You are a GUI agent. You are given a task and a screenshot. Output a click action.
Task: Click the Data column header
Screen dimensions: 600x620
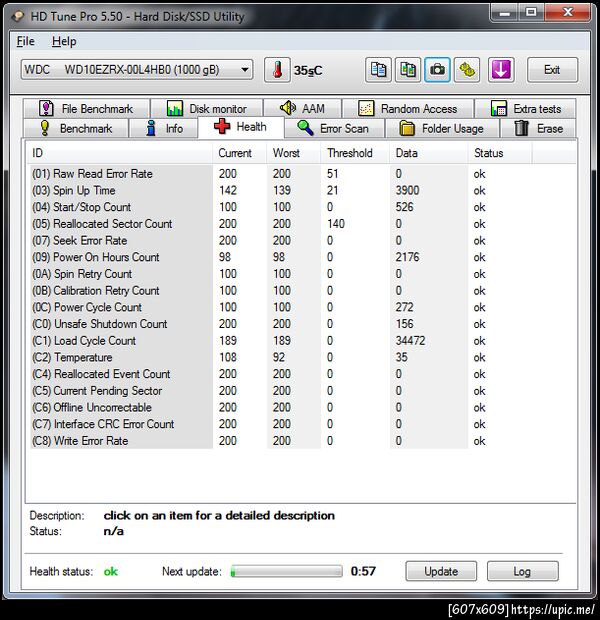(x=429, y=153)
